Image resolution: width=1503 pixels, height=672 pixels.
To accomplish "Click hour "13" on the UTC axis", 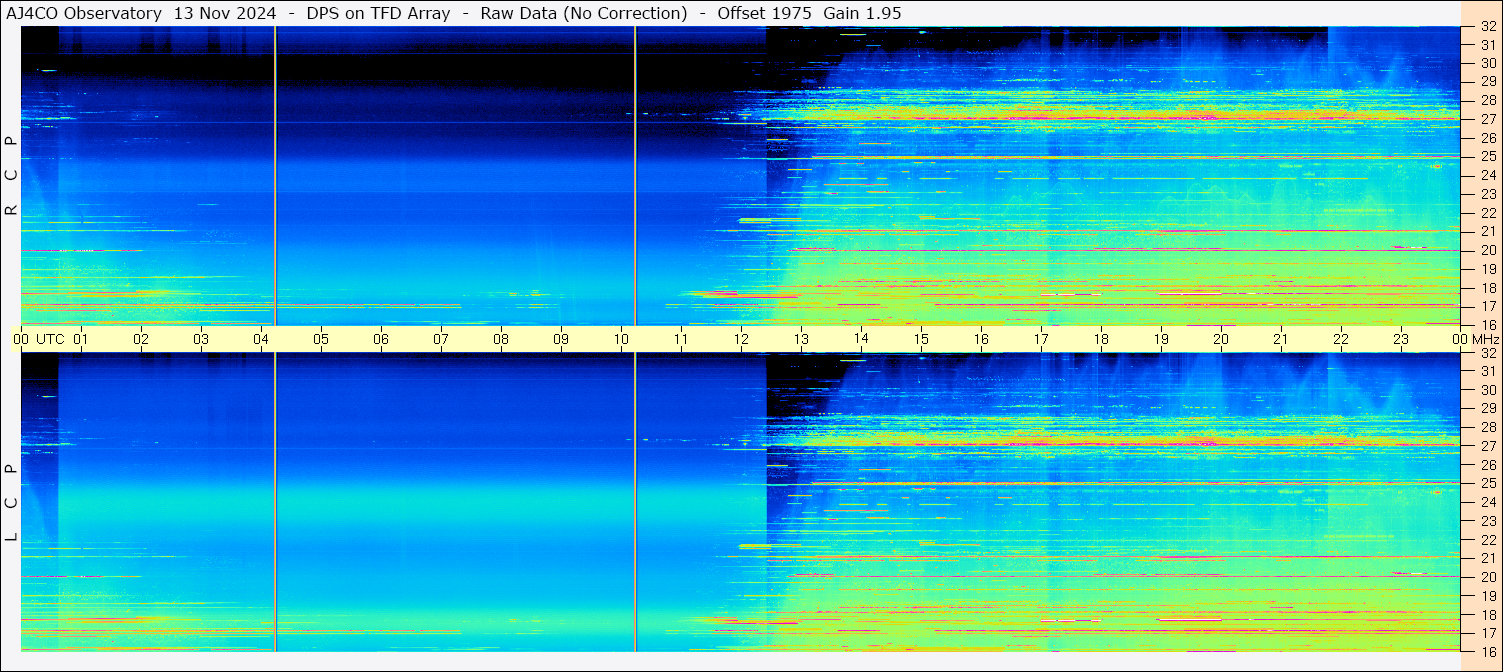I will point(801,339).
